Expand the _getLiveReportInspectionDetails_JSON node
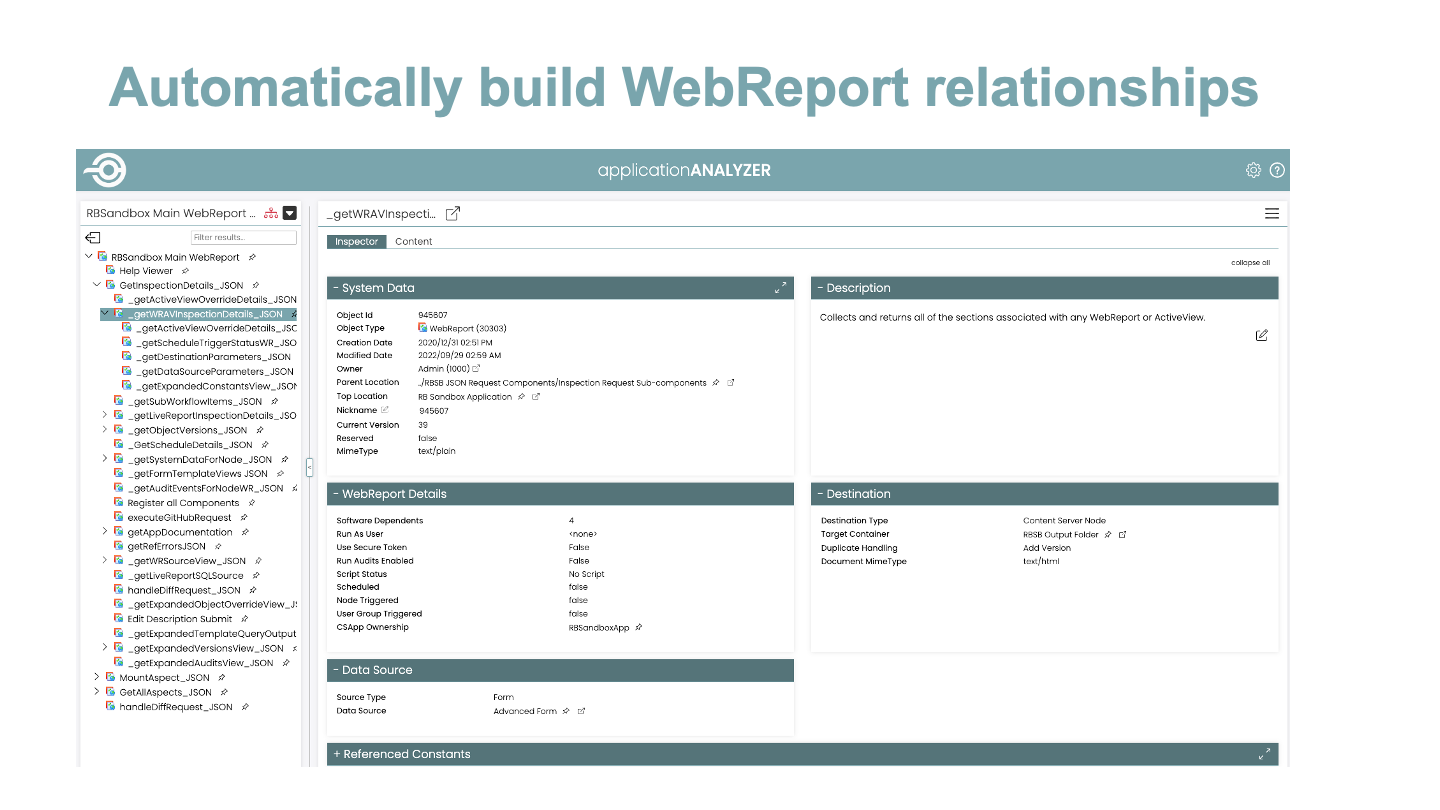 (x=105, y=415)
